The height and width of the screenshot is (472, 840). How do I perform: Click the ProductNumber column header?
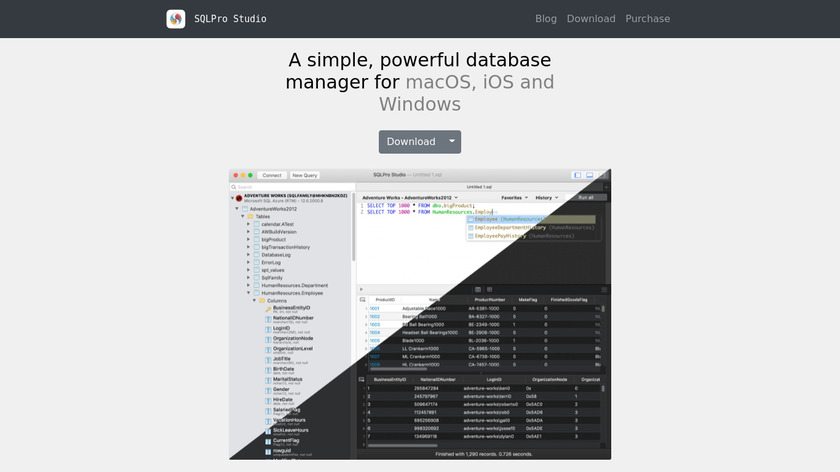point(490,300)
